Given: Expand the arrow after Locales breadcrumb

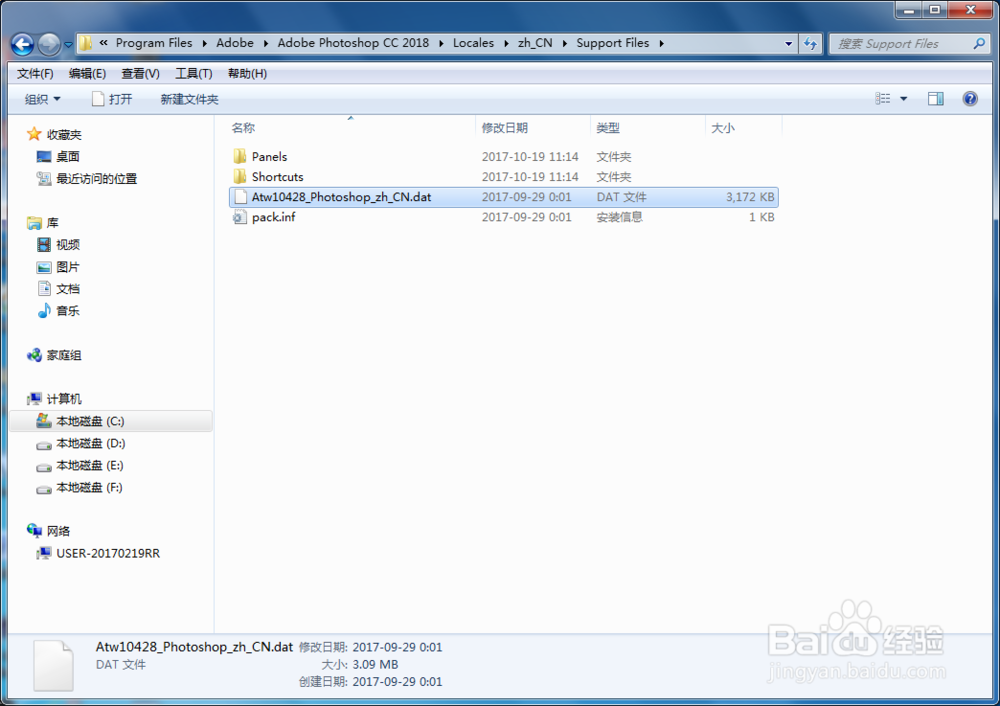Looking at the screenshot, I should click(x=506, y=43).
